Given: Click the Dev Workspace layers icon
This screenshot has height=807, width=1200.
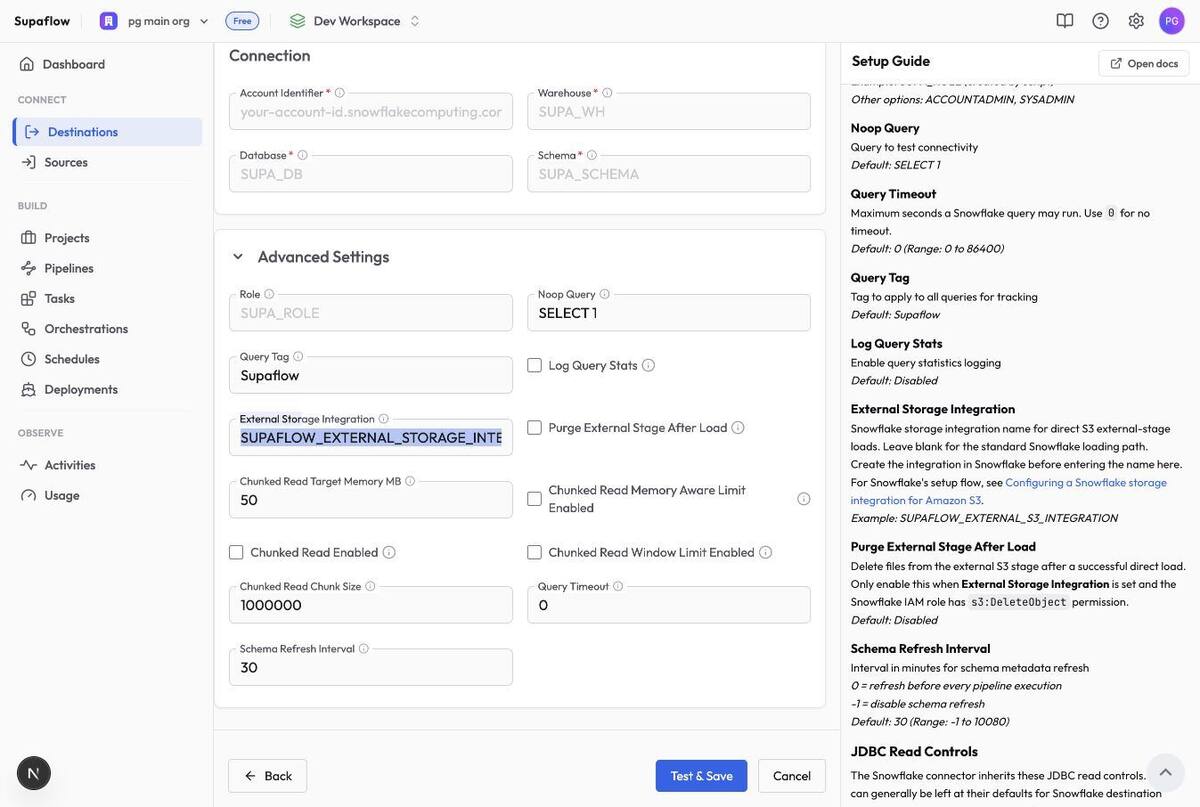Looking at the screenshot, I should 297,20.
